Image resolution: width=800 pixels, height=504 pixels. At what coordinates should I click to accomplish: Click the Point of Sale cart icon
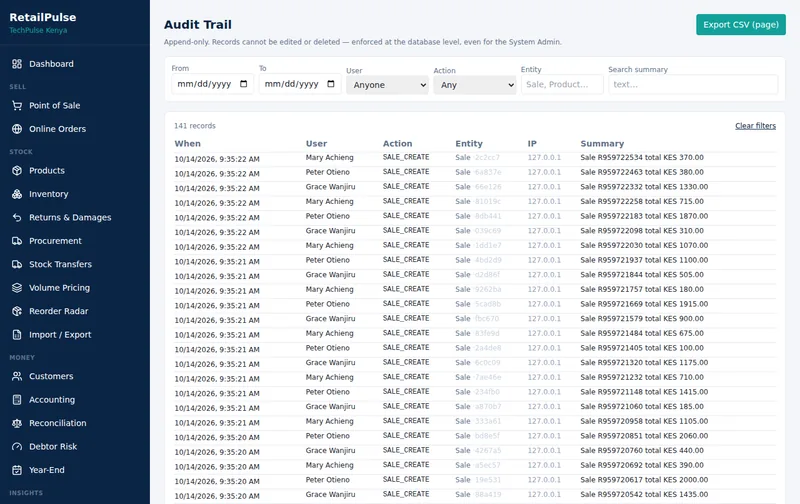(x=17, y=106)
